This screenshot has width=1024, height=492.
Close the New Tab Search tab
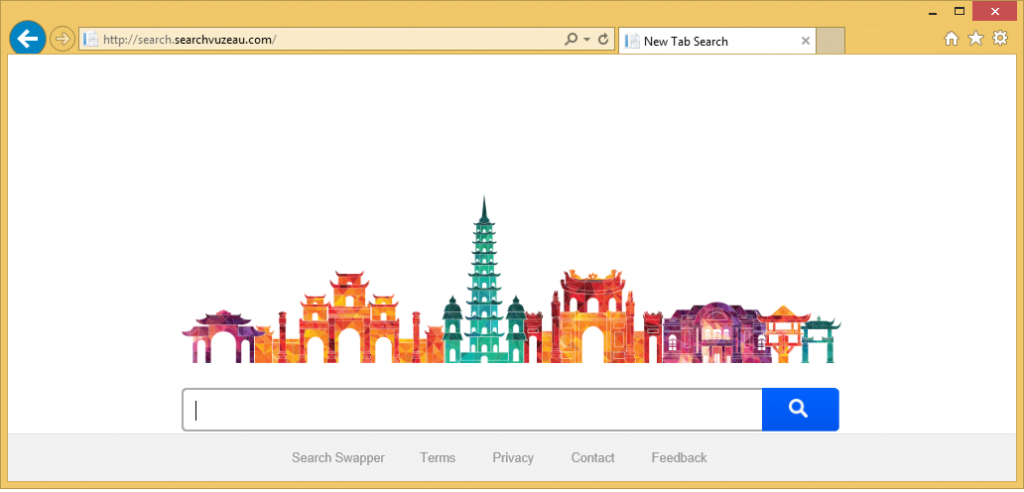(x=805, y=41)
